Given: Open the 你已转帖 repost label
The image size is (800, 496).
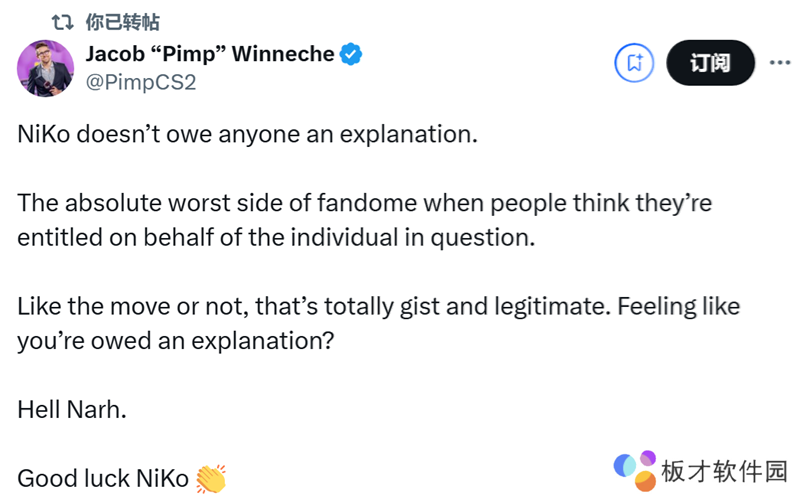Looking at the screenshot, I should (x=123, y=21).
